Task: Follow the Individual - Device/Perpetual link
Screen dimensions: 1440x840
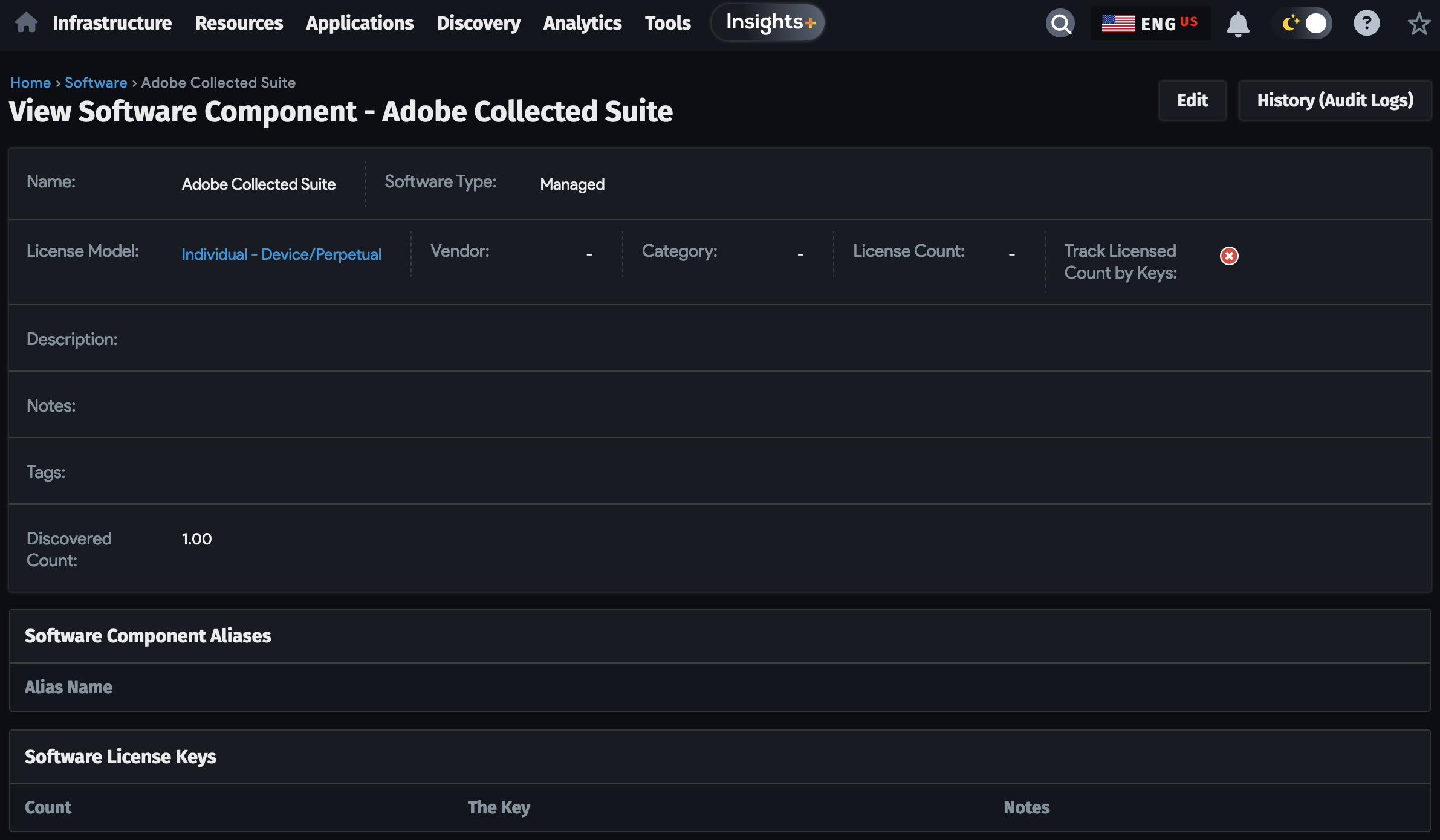Action: [x=281, y=254]
